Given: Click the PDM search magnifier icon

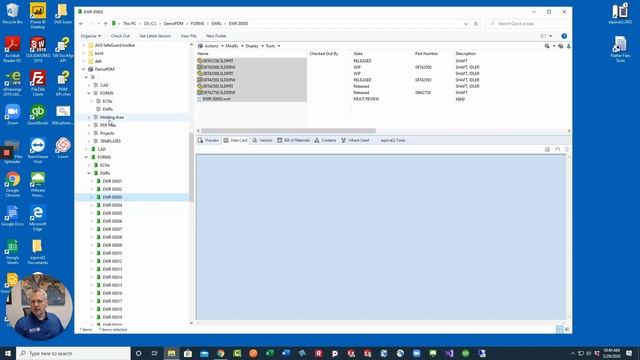Looking at the screenshot, I should pos(547,46).
